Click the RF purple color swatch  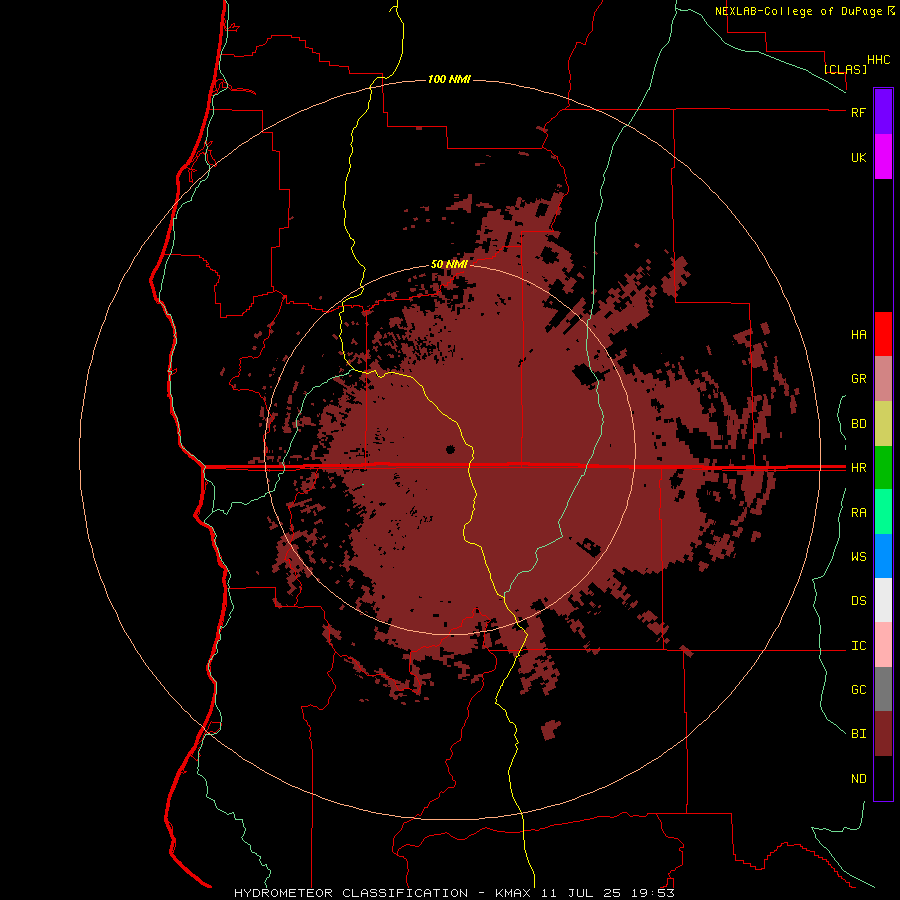tap(883, 112)
